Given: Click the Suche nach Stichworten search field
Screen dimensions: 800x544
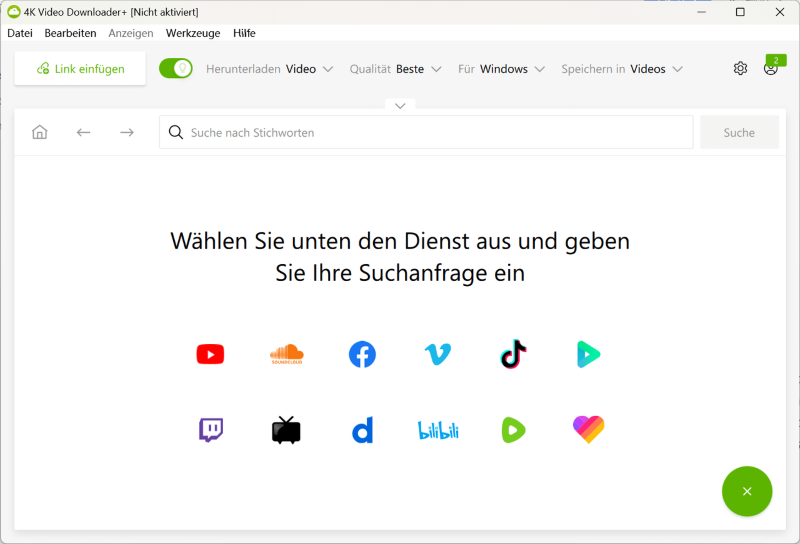Looking at the screenshot, I should pos(426,132).
